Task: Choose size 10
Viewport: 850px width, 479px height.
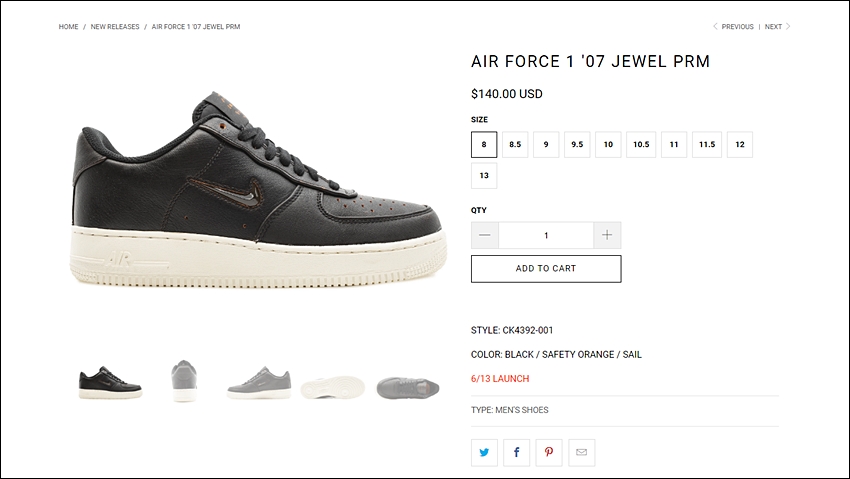Action: click(x=608, y=145)
